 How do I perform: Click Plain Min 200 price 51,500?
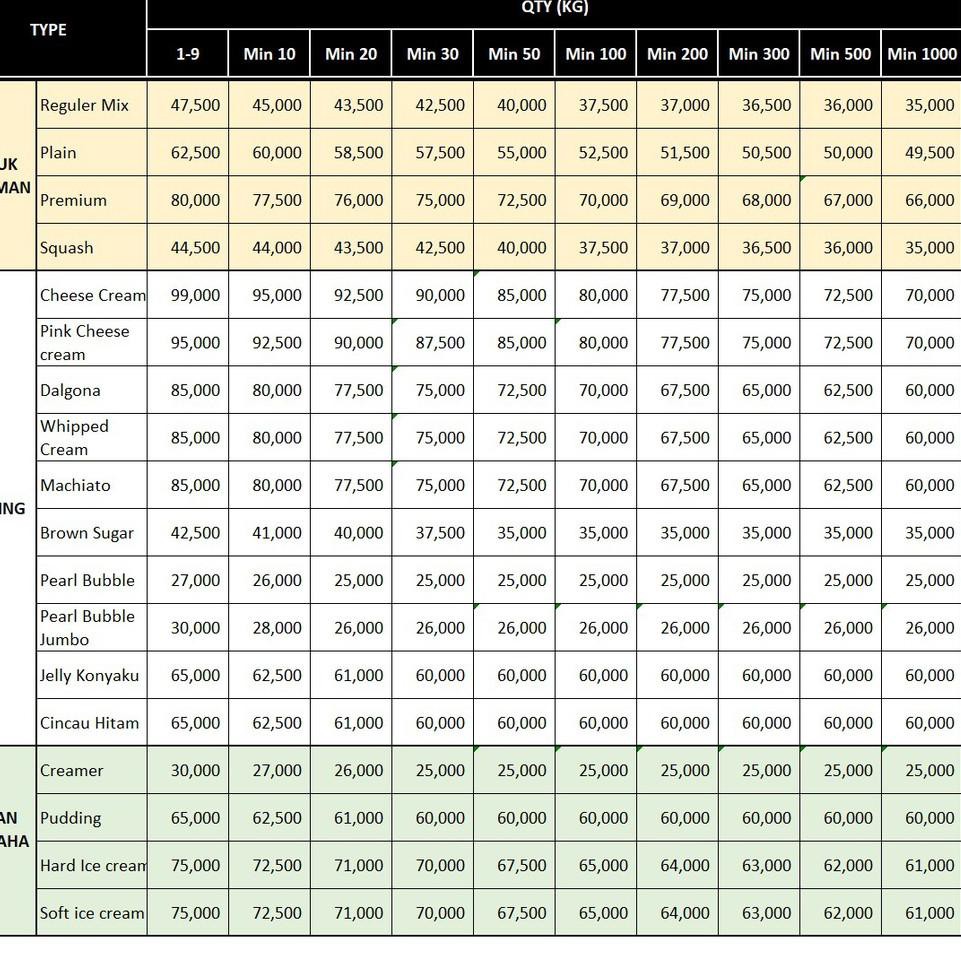tap(677, 152)
